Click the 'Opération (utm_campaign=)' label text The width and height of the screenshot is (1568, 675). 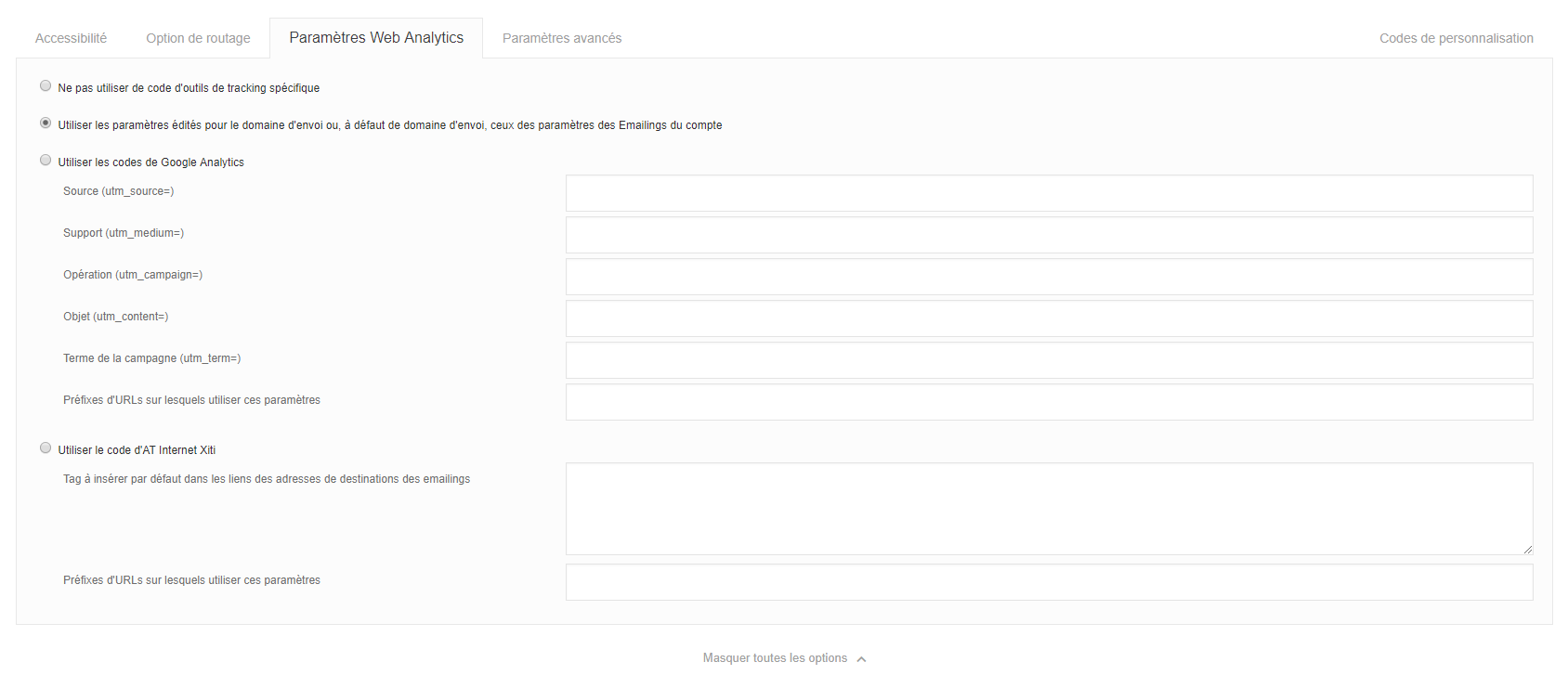click(x=133, y=275)
